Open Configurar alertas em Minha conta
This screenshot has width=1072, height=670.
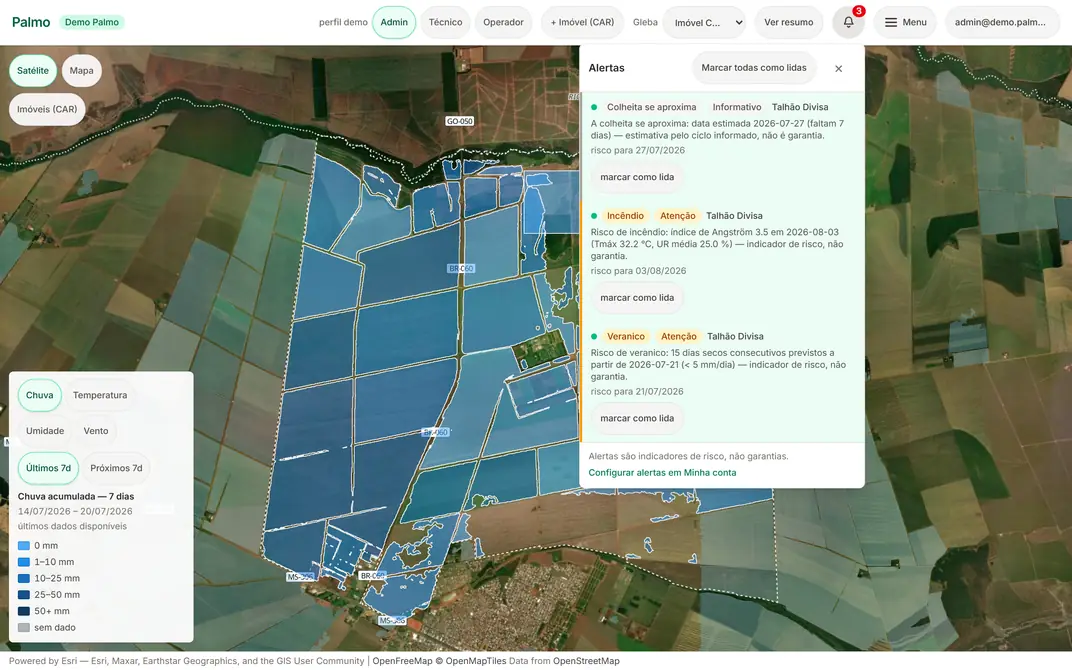tap(662, 472)
